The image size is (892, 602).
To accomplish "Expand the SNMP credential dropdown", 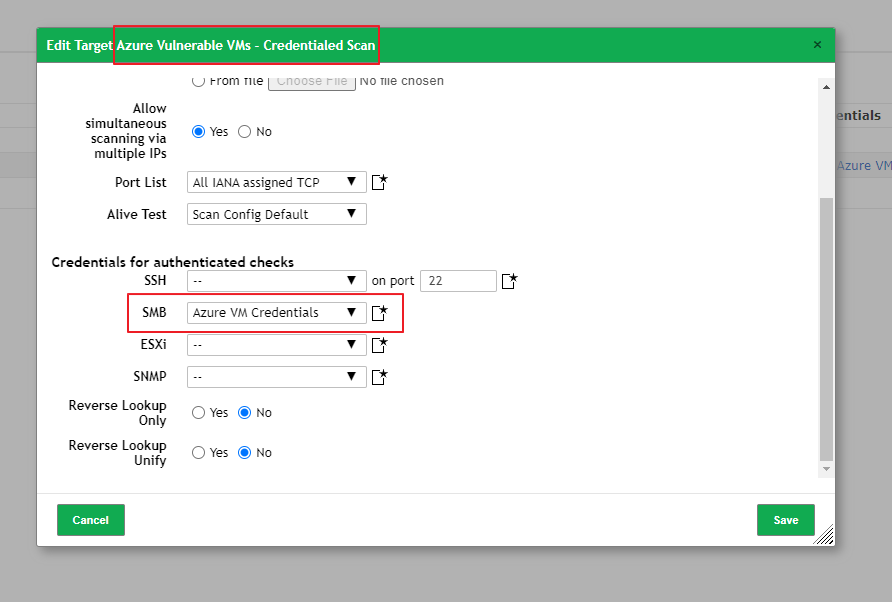I will pos(276,377).
